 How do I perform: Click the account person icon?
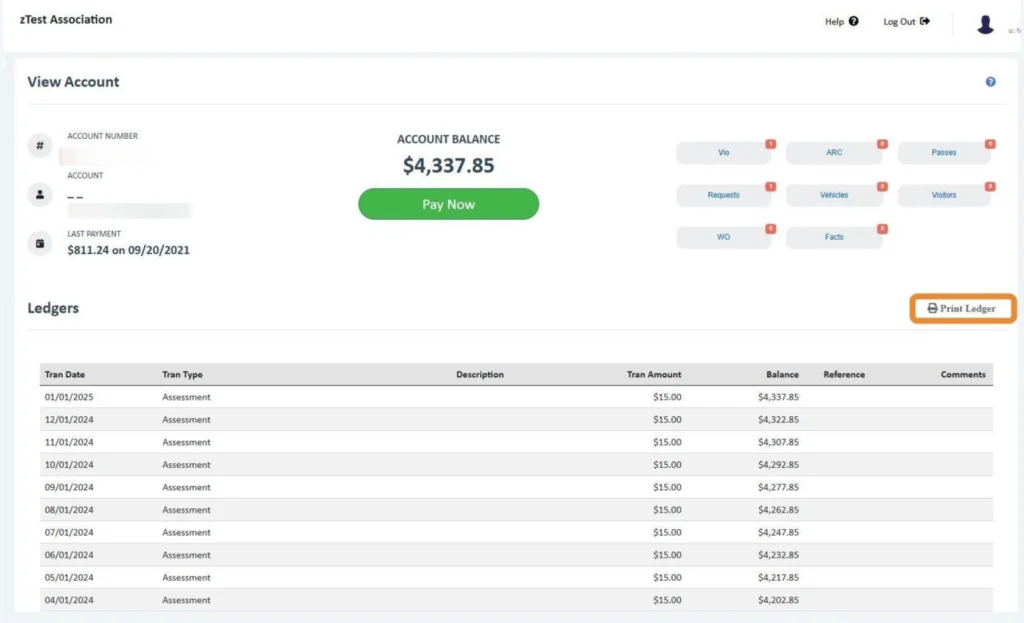40,195
